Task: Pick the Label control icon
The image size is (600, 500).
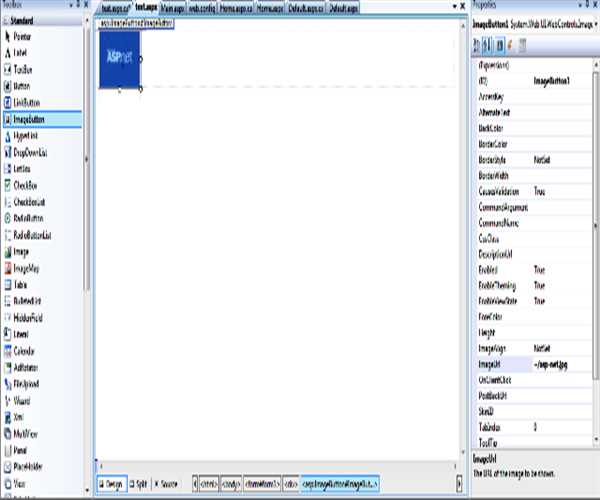Action: (x=8, y=50)
